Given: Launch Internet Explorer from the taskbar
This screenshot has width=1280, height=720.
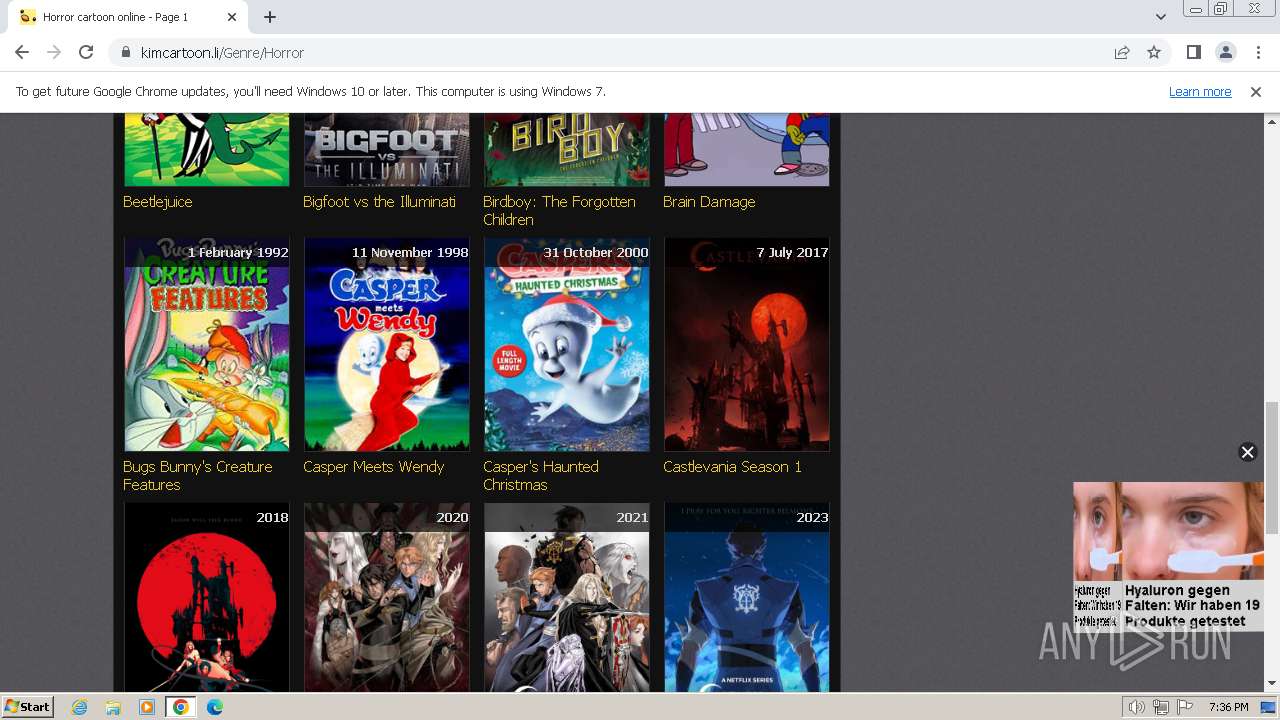Looking at the screenshot, I should [80, 707].
